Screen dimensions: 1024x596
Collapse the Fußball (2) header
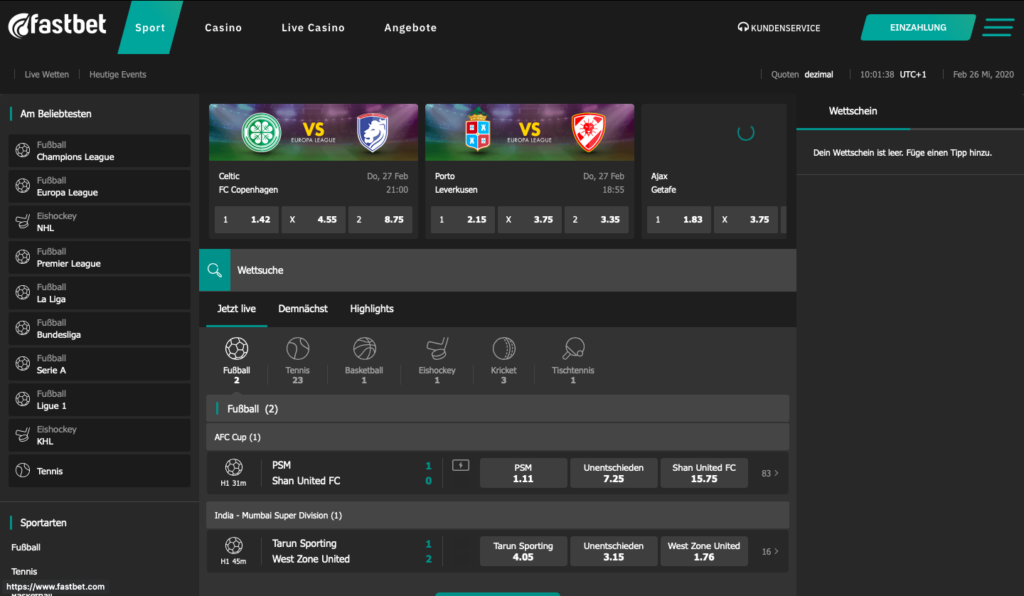tap(498, 409)
